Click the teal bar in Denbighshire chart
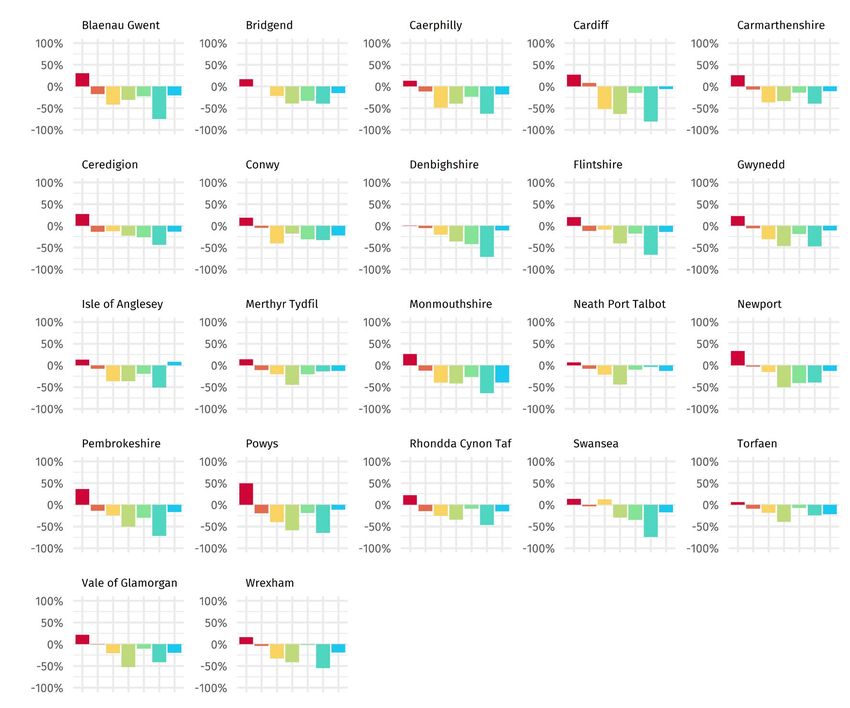Viewport: 850px width, 708px height. (487, 241)
